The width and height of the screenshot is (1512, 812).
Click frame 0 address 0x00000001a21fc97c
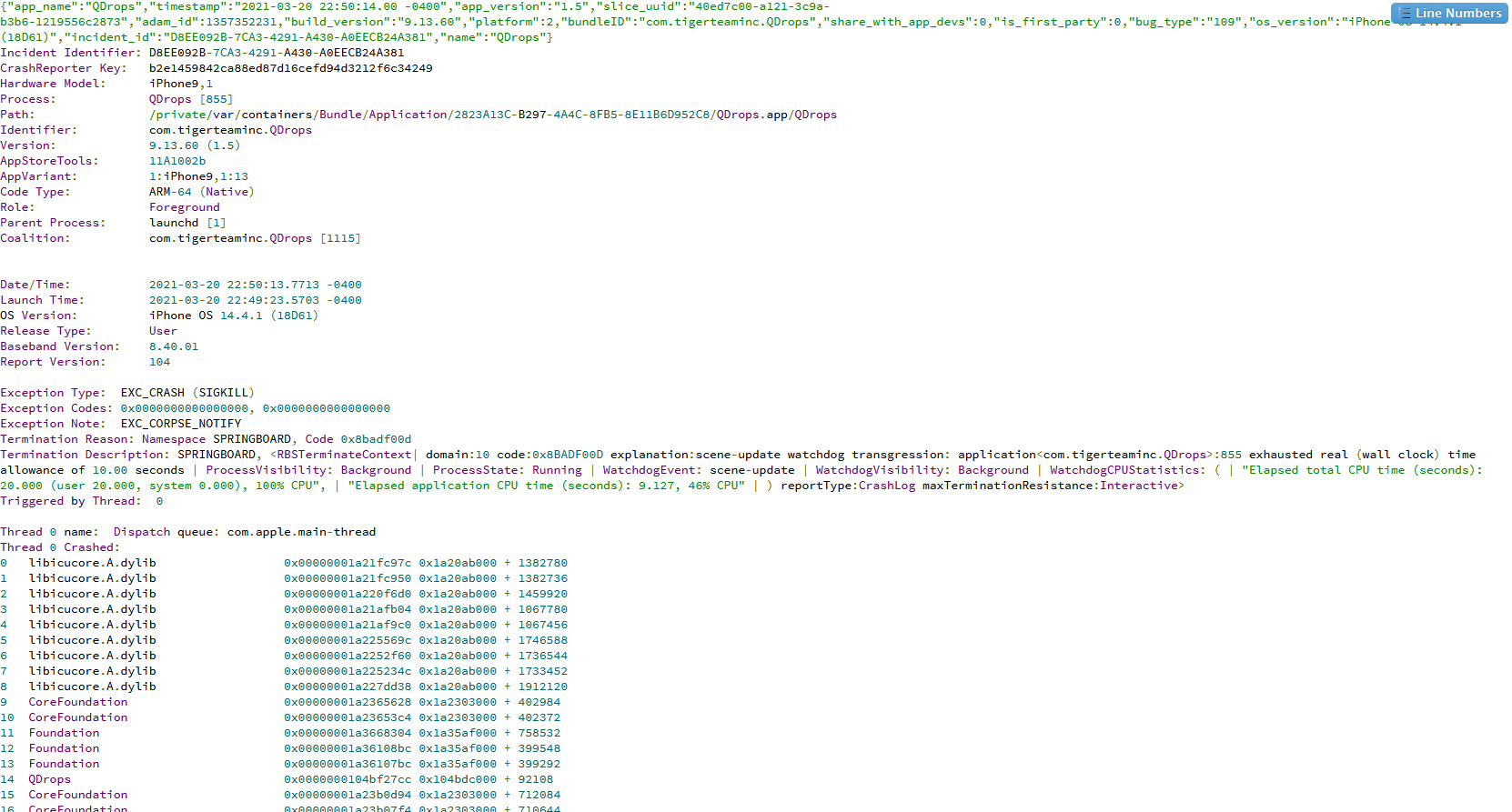pos(348,563)
